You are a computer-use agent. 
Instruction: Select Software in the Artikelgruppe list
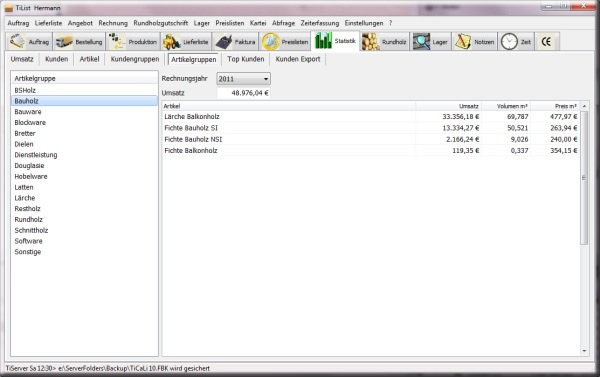[84, 241]
